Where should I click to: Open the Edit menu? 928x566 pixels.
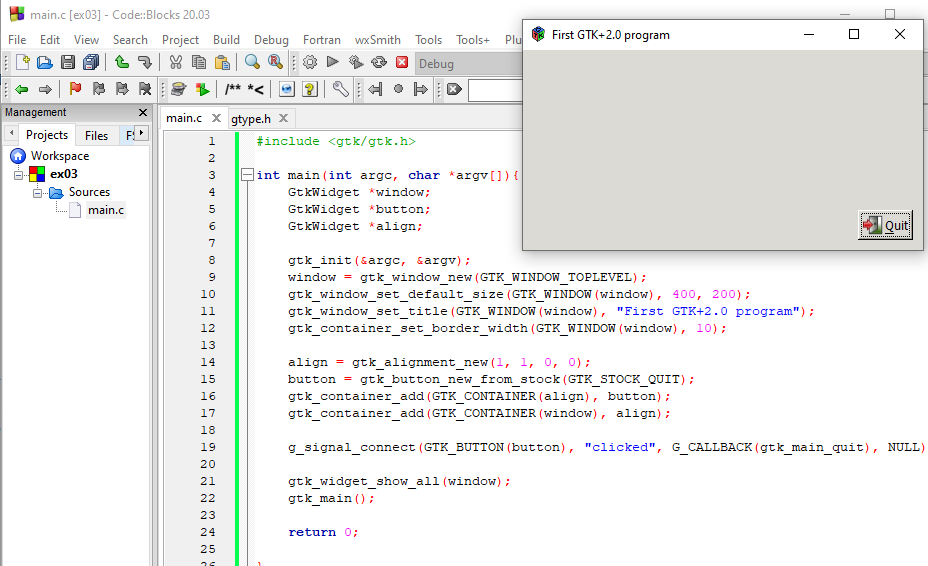[x=50, y=40]
